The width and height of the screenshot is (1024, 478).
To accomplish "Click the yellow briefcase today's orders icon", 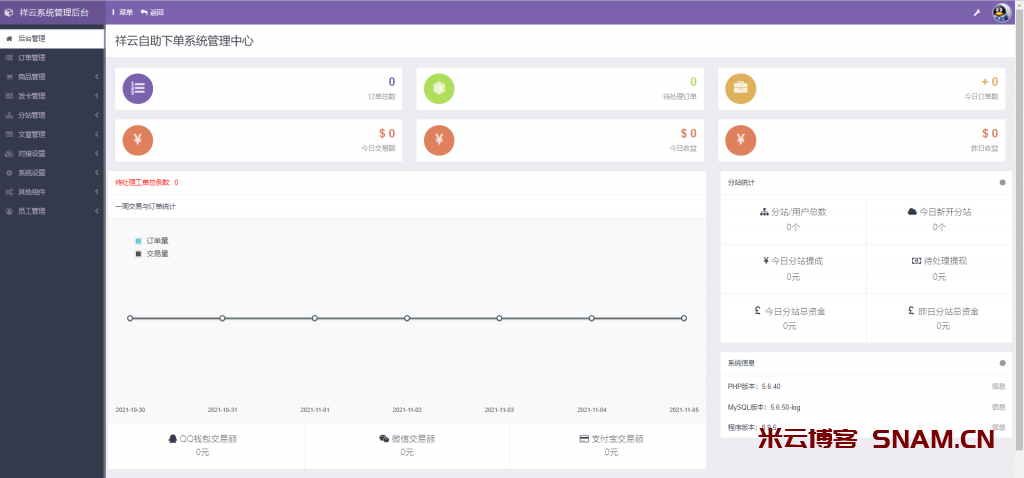I will (740, 88).
